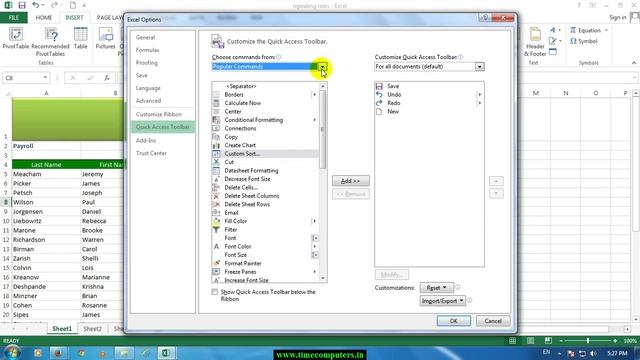Open the Name Box dropdown arrow
640x360 pixels.
pyautogui.click(x=45, y=78)
